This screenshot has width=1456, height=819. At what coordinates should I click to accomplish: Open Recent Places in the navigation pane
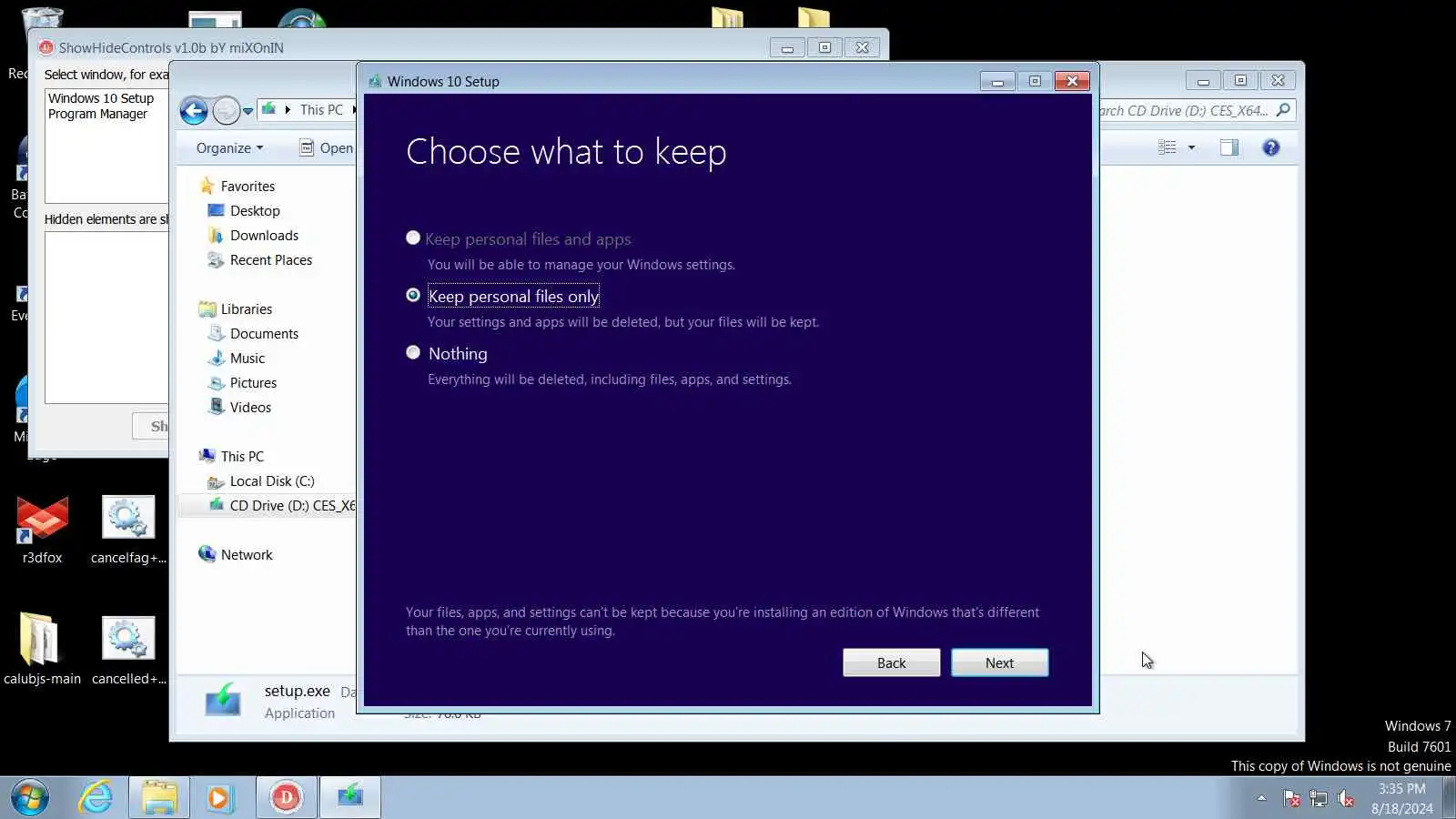click(270, 259)
